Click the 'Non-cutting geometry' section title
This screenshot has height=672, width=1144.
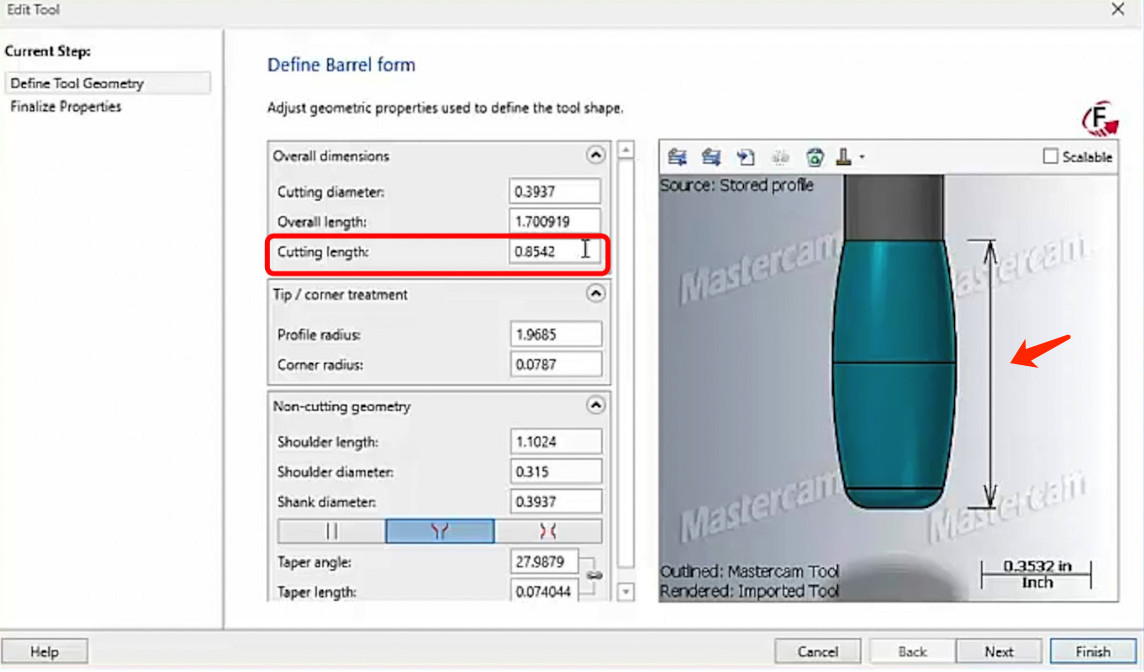(x=341, y=406)
